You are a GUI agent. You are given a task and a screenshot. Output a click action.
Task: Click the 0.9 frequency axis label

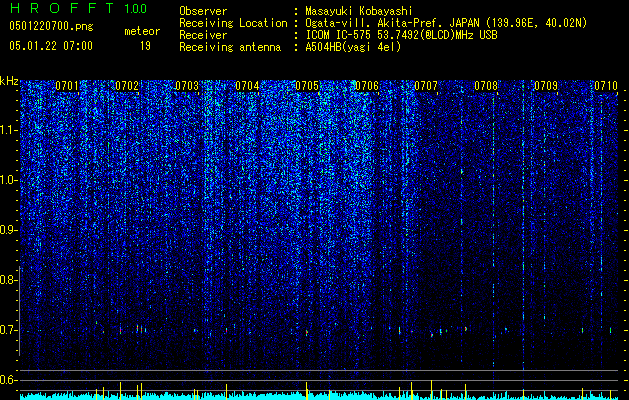point(9,230)
